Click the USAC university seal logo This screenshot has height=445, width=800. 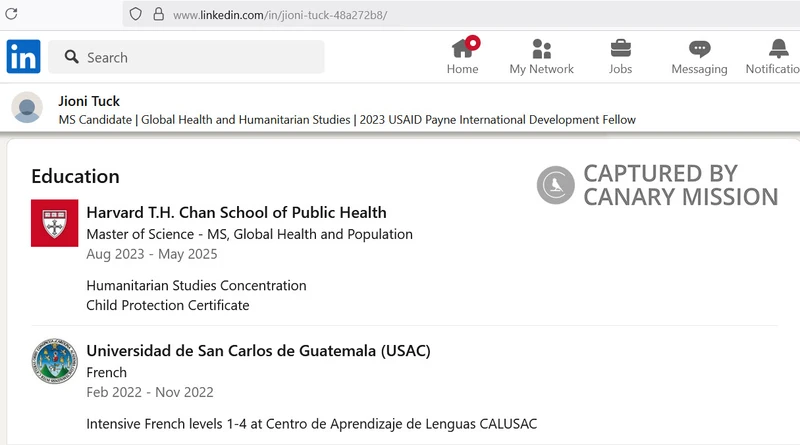pos(55,361)
